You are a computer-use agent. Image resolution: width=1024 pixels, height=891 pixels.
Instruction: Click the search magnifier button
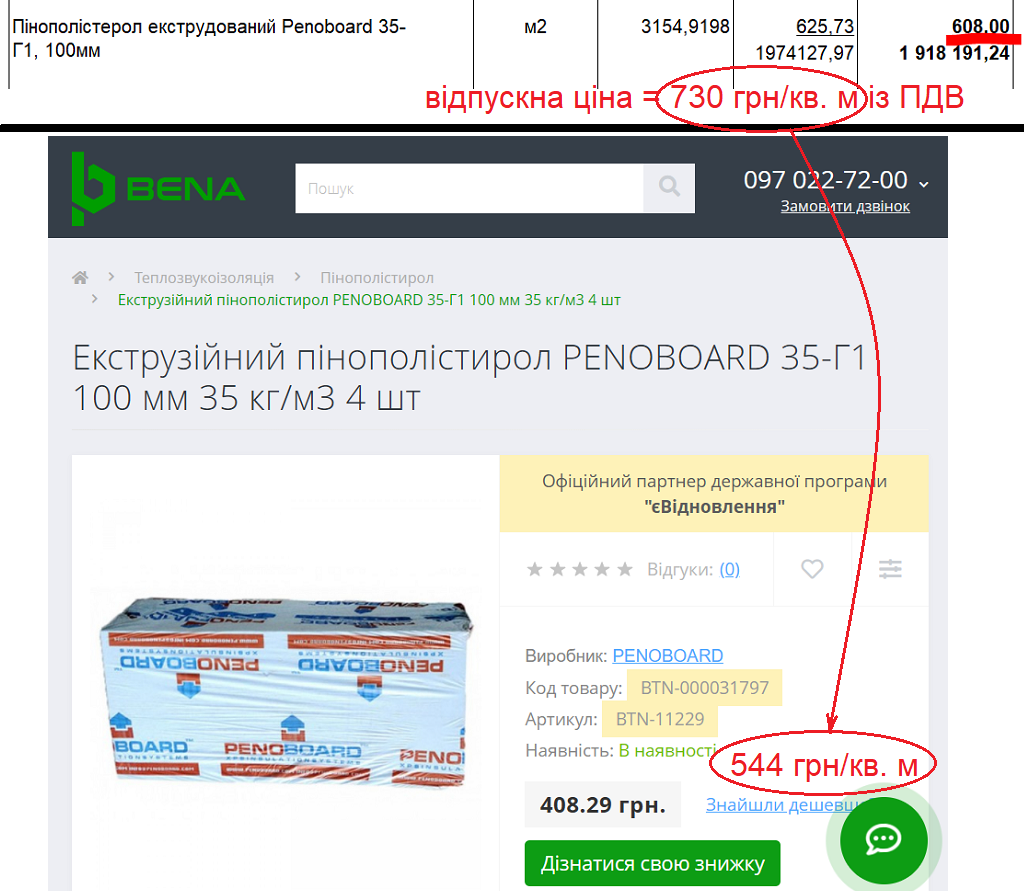(x=669, y=188)
